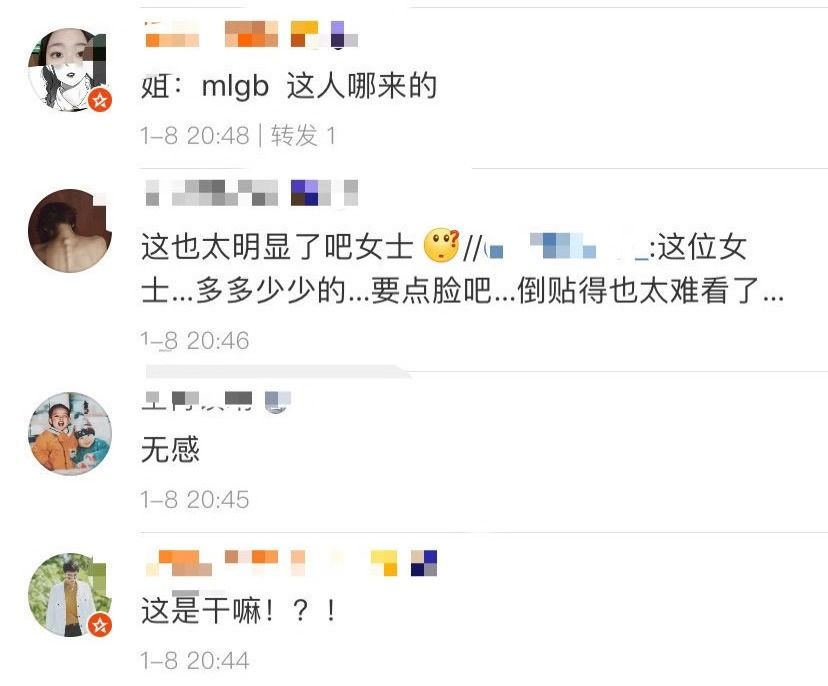Screen dimensions: 828x686
Task: Open the third commenter's blurred username
Action: pyautogui.click(x=196, y=400)
